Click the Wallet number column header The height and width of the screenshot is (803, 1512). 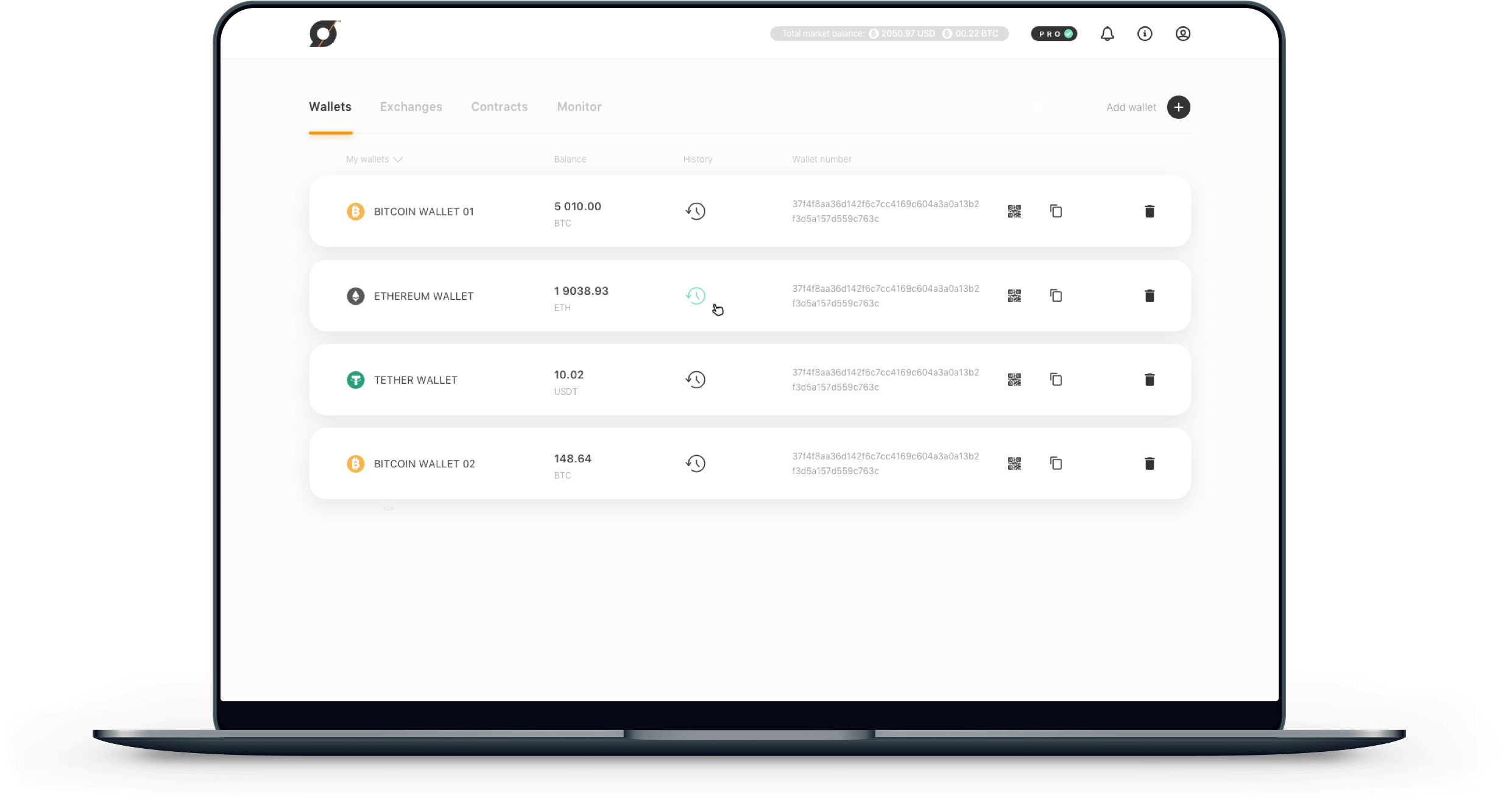pos(822,159)
